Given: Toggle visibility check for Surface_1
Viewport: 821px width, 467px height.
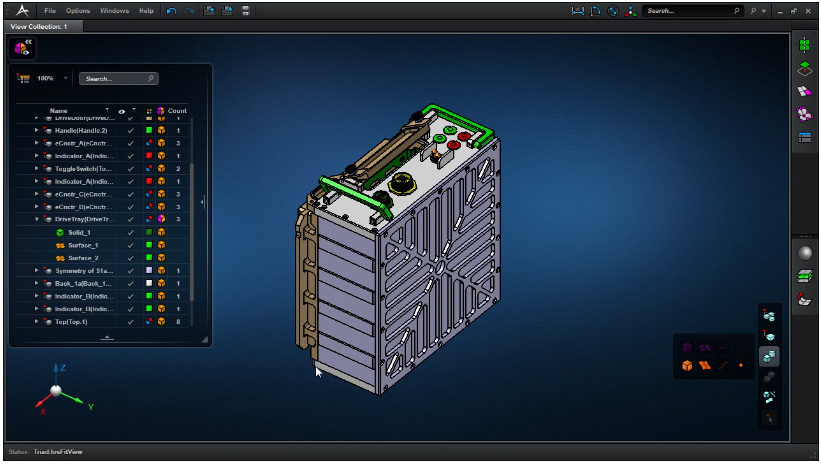Looking at the screenshot, I should click(x=130, y=245).
